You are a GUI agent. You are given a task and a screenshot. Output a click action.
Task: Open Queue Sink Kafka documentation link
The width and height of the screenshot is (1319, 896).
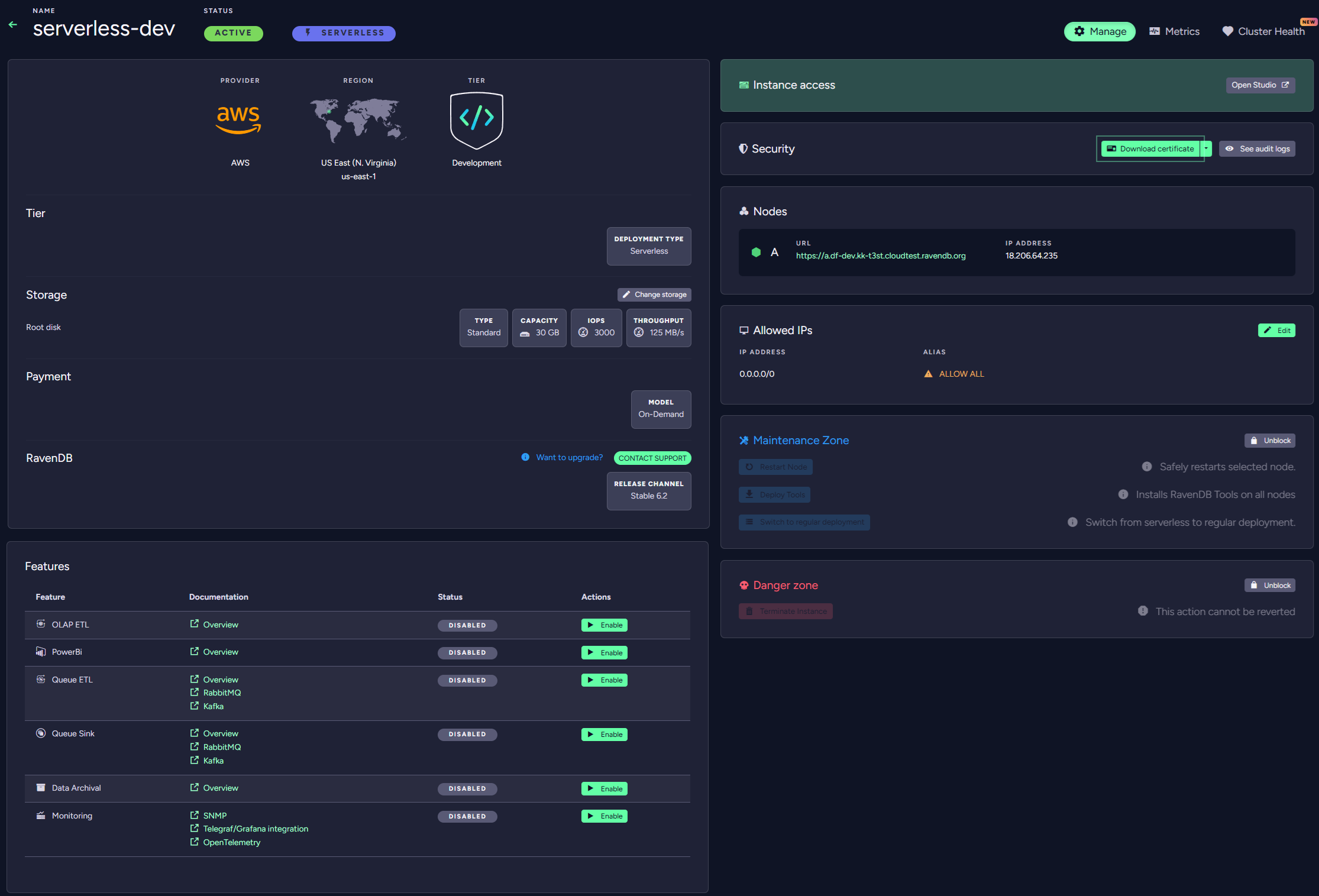pyautogui.click(x=207, y=761)
